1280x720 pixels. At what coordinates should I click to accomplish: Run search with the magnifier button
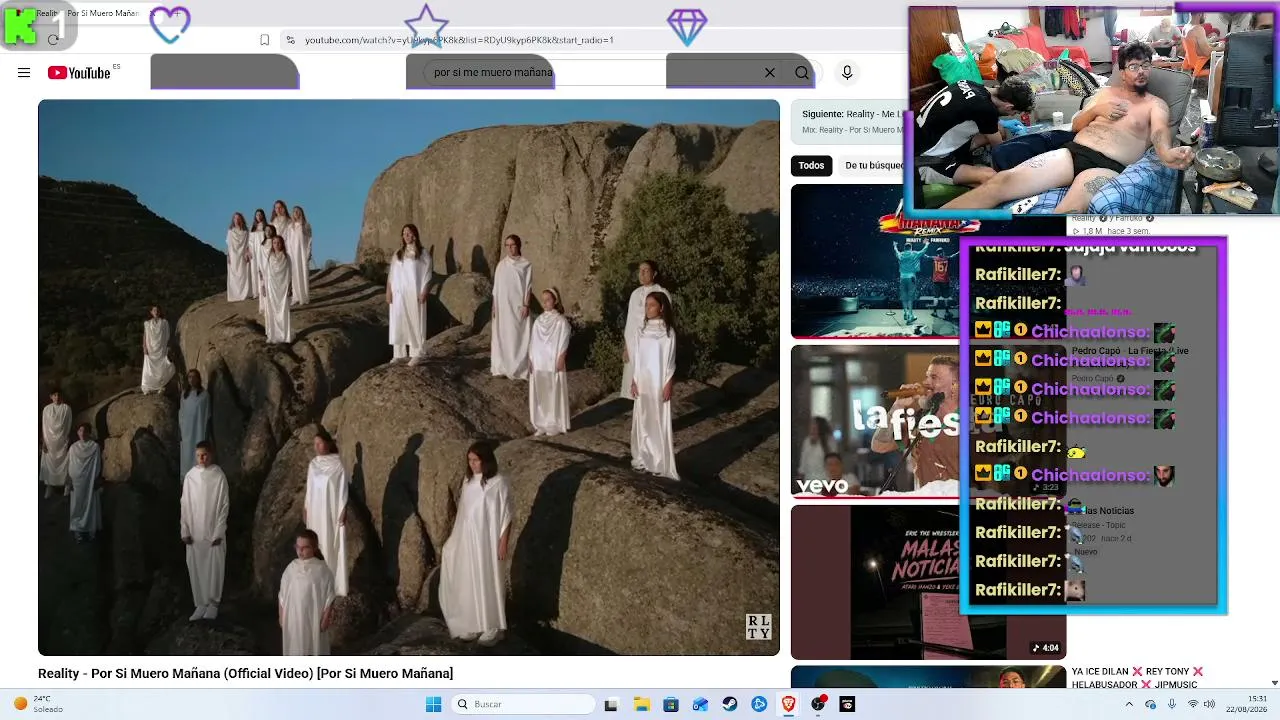801,72
